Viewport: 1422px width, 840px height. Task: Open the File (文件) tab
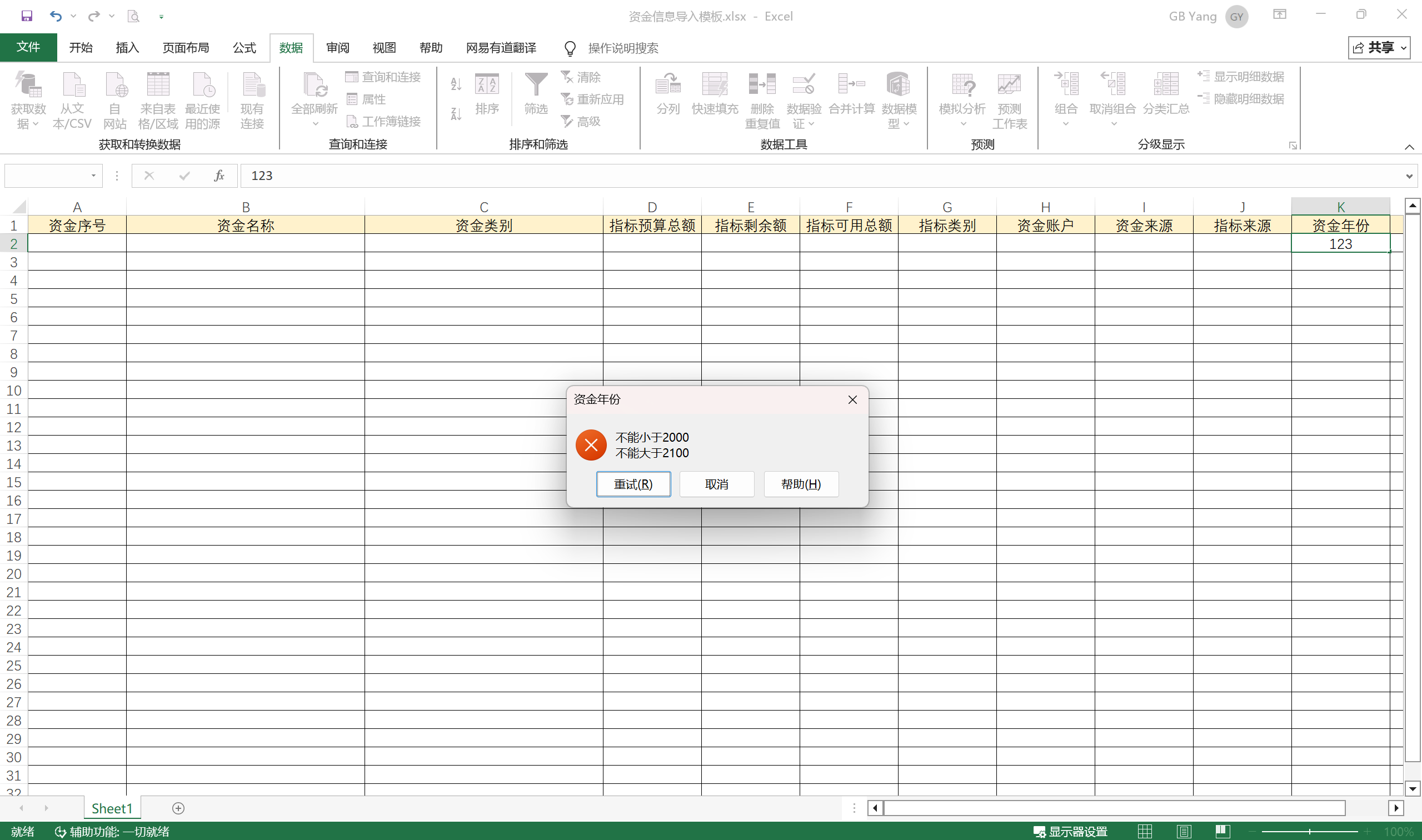[x=28, y=48]
